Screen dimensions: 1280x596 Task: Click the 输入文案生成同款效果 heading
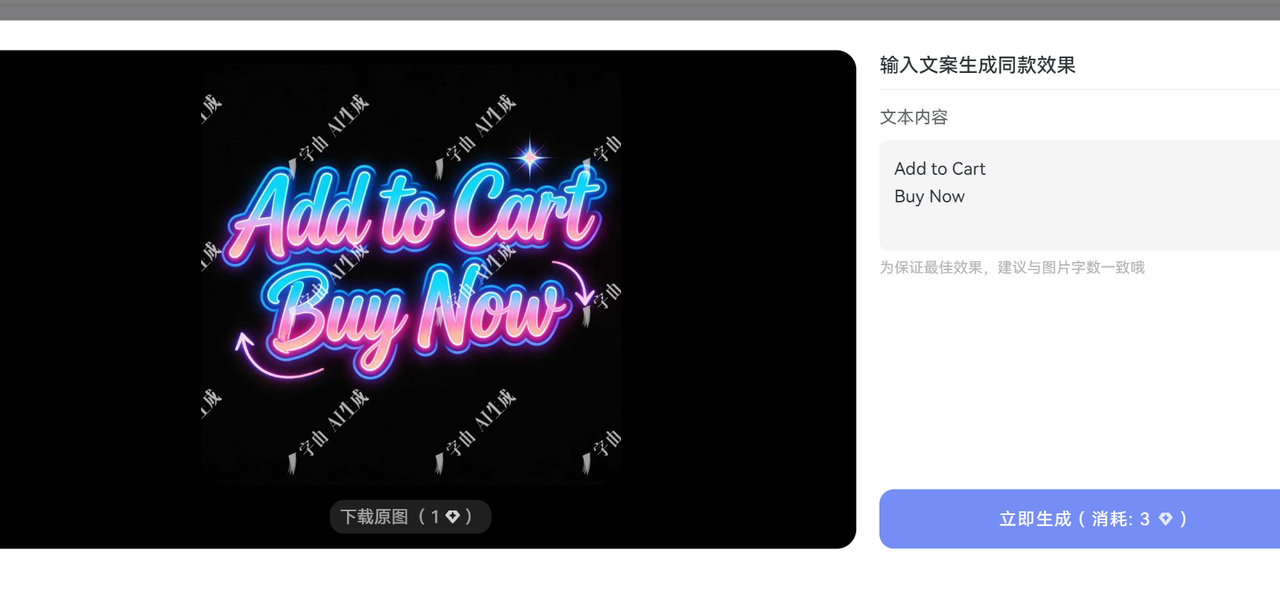click(978, 66)
